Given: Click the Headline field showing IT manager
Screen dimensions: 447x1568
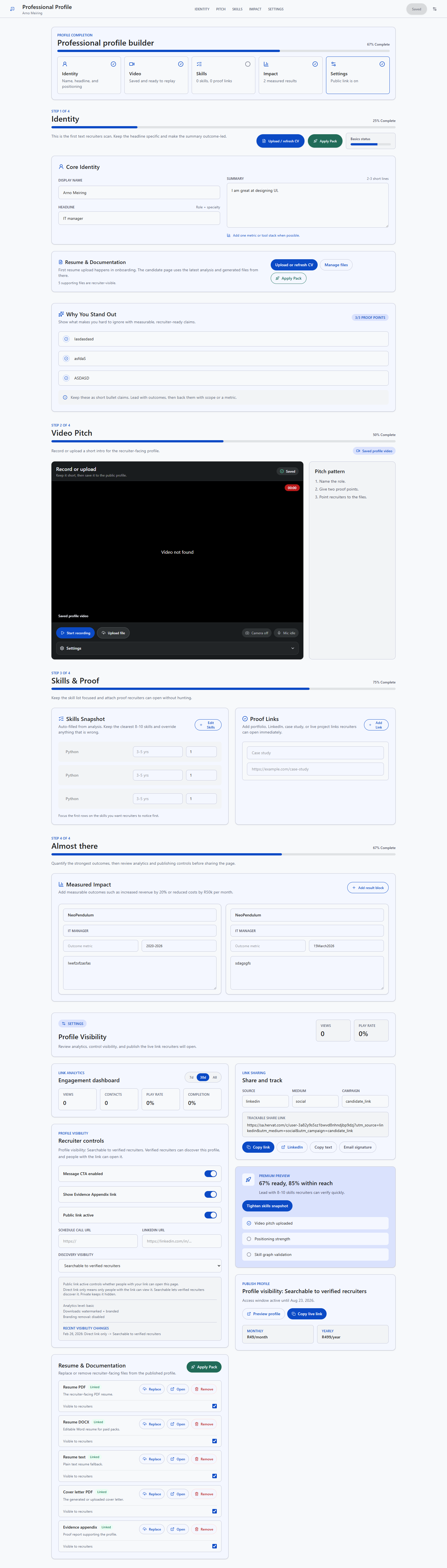Looking at the screenshot, I should [139, 218].
